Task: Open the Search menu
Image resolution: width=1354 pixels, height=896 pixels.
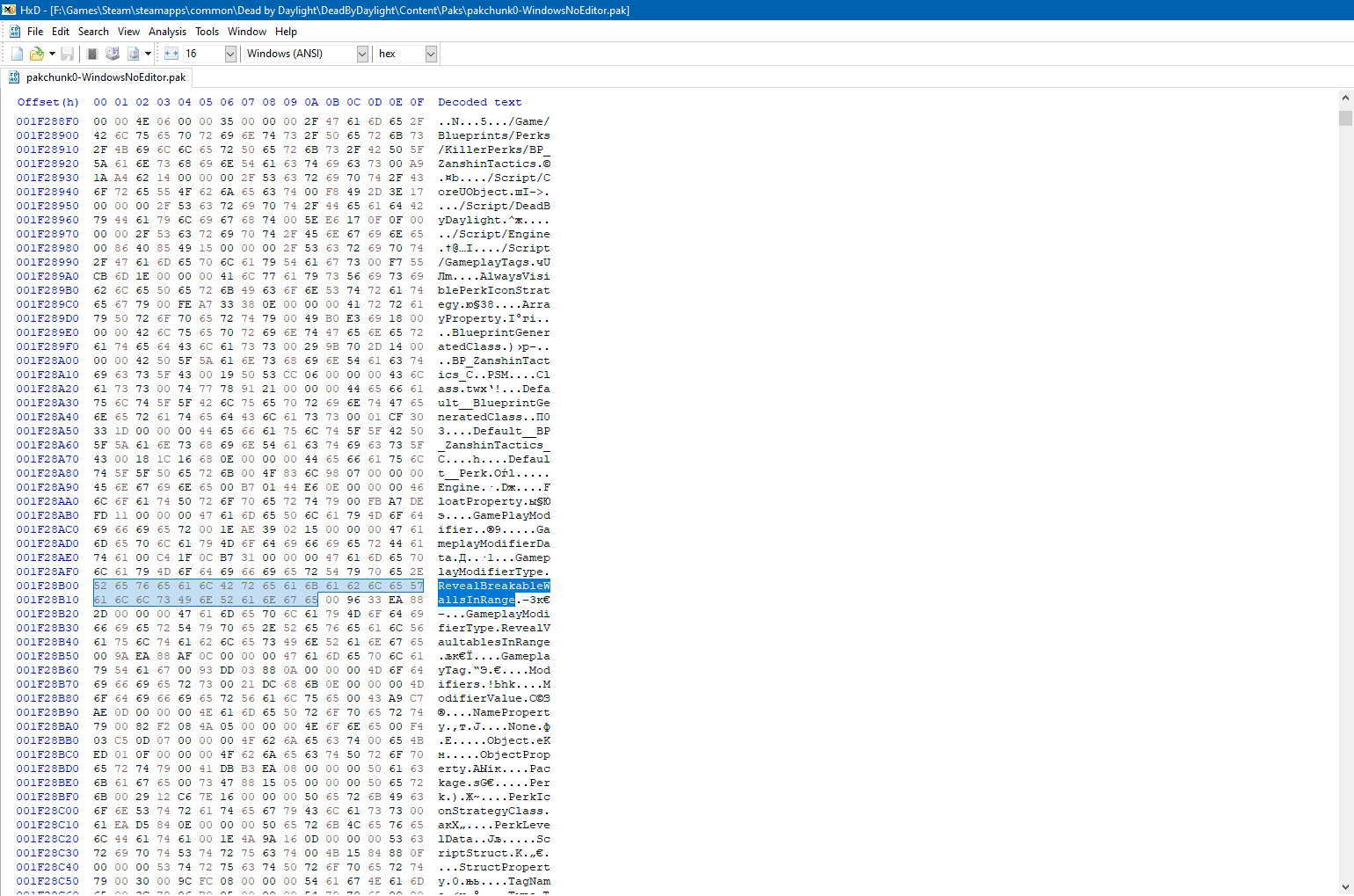Action: coord(93,31)
